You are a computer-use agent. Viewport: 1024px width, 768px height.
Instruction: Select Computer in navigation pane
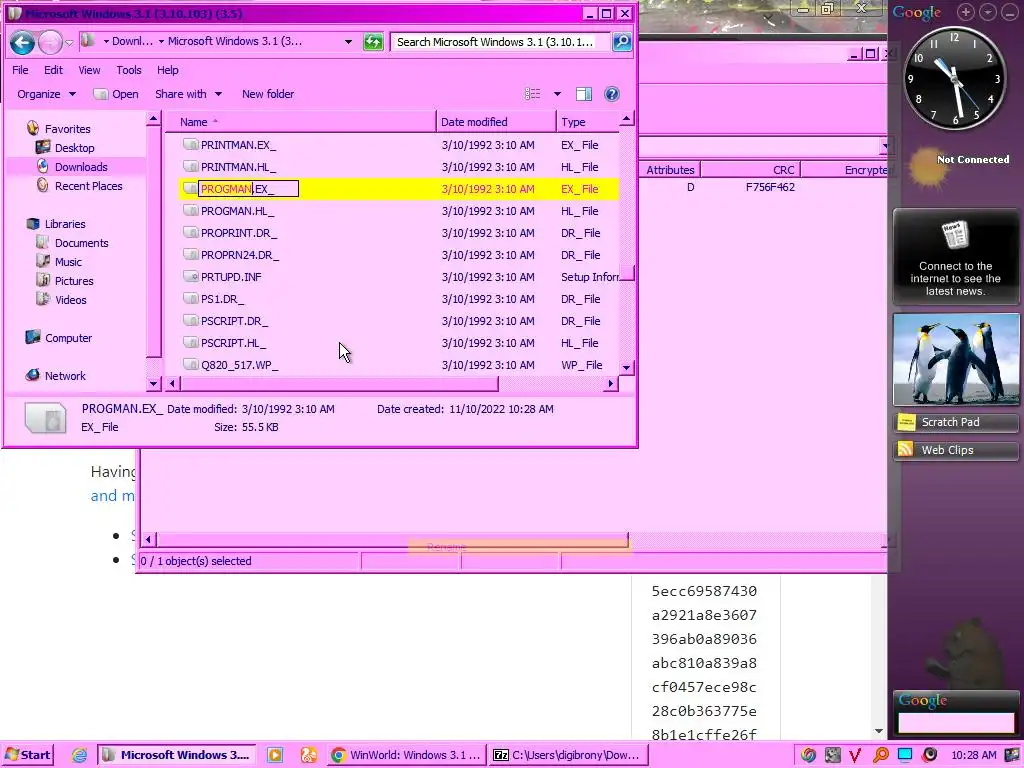(68, 338)
